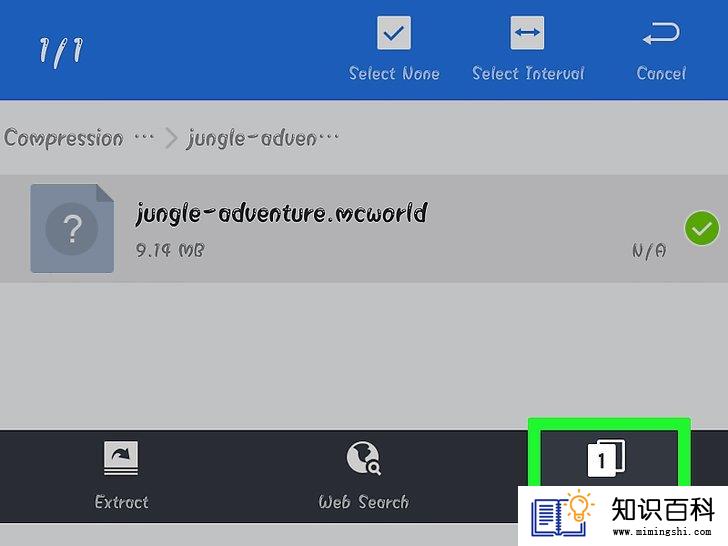Tap the Extract label
The image size is (728, 546).
point(121,502)
